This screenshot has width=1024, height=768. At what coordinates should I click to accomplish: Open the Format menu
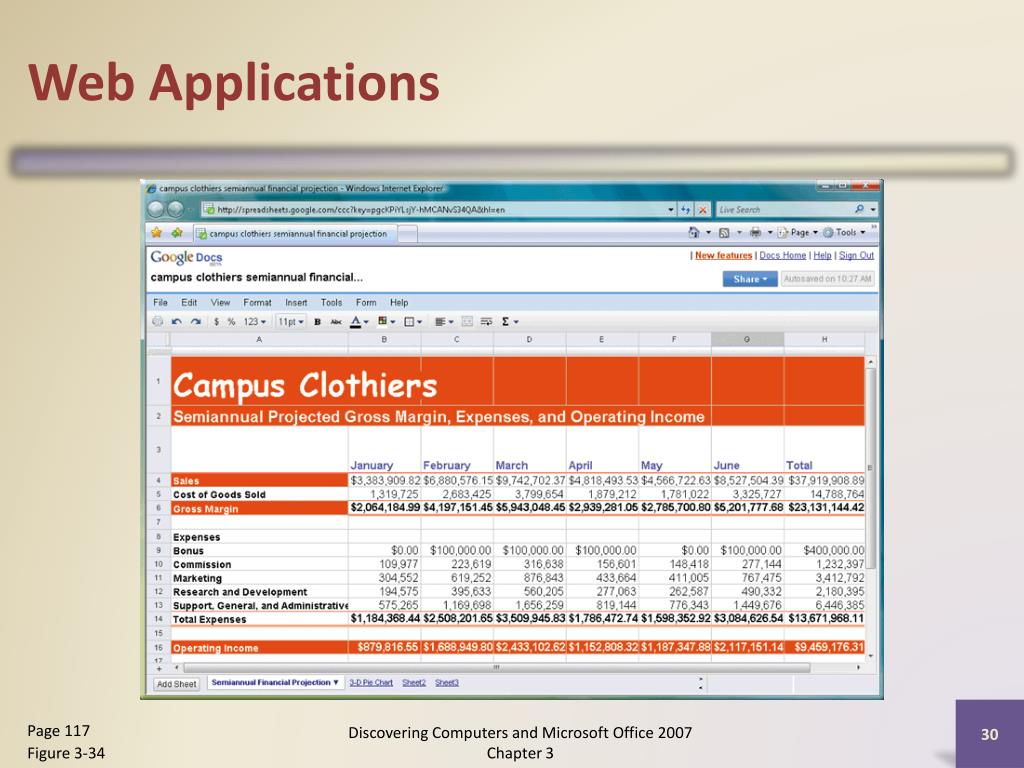click(x=257, y=302)
